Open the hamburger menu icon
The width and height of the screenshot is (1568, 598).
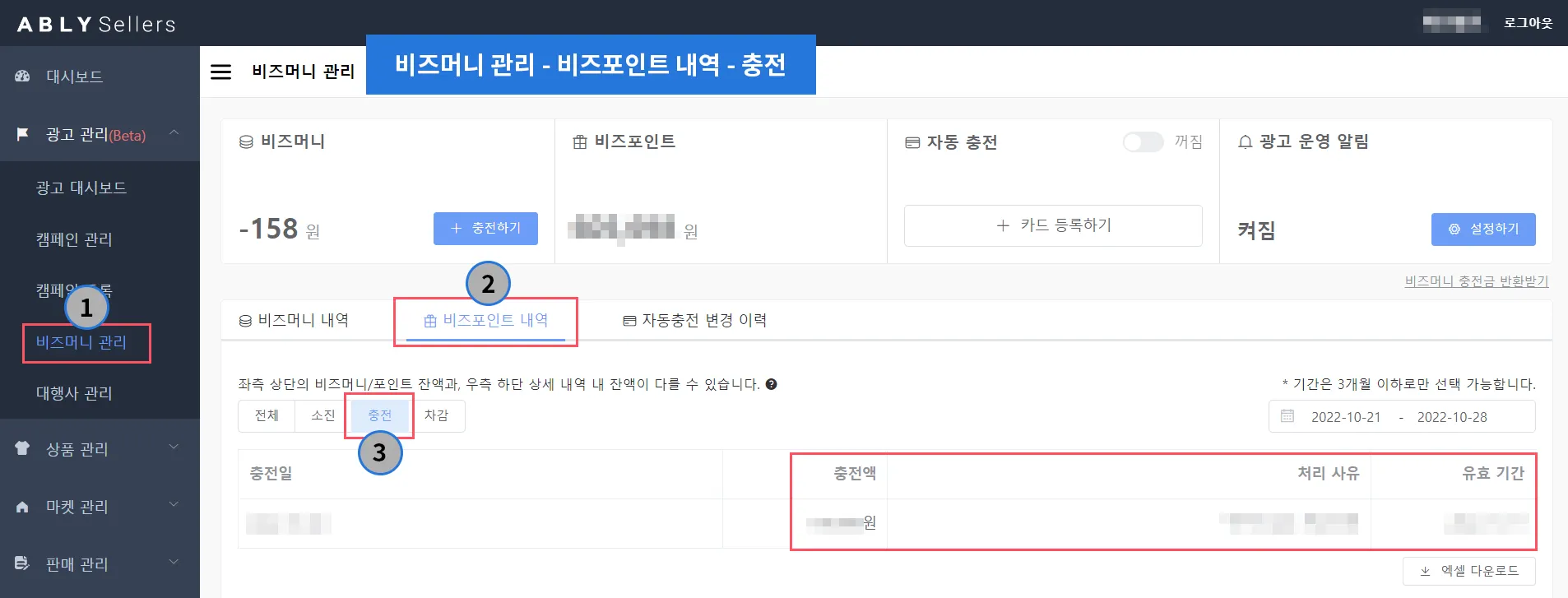pyautogui.click(x=221, y=72)
